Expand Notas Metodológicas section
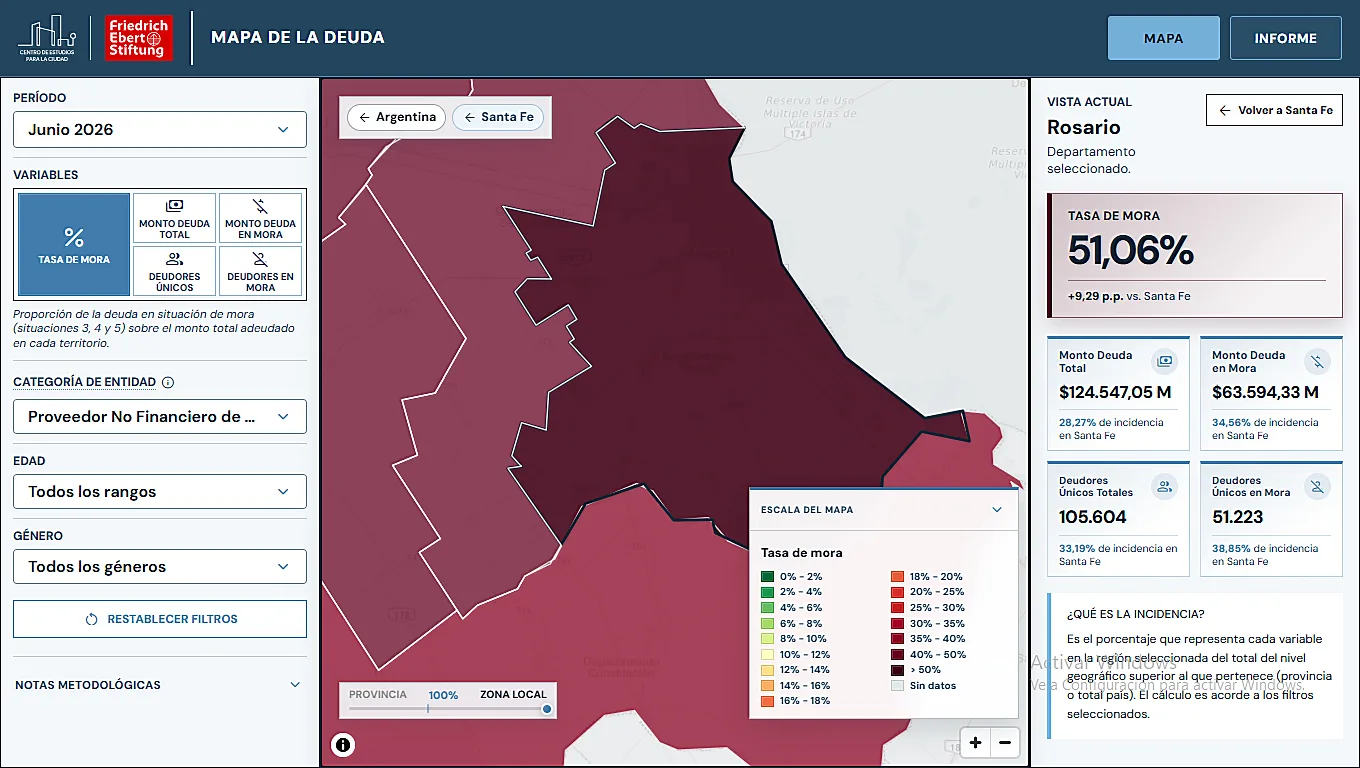Viewport: 1360px width, 768px height. point(160,685)
